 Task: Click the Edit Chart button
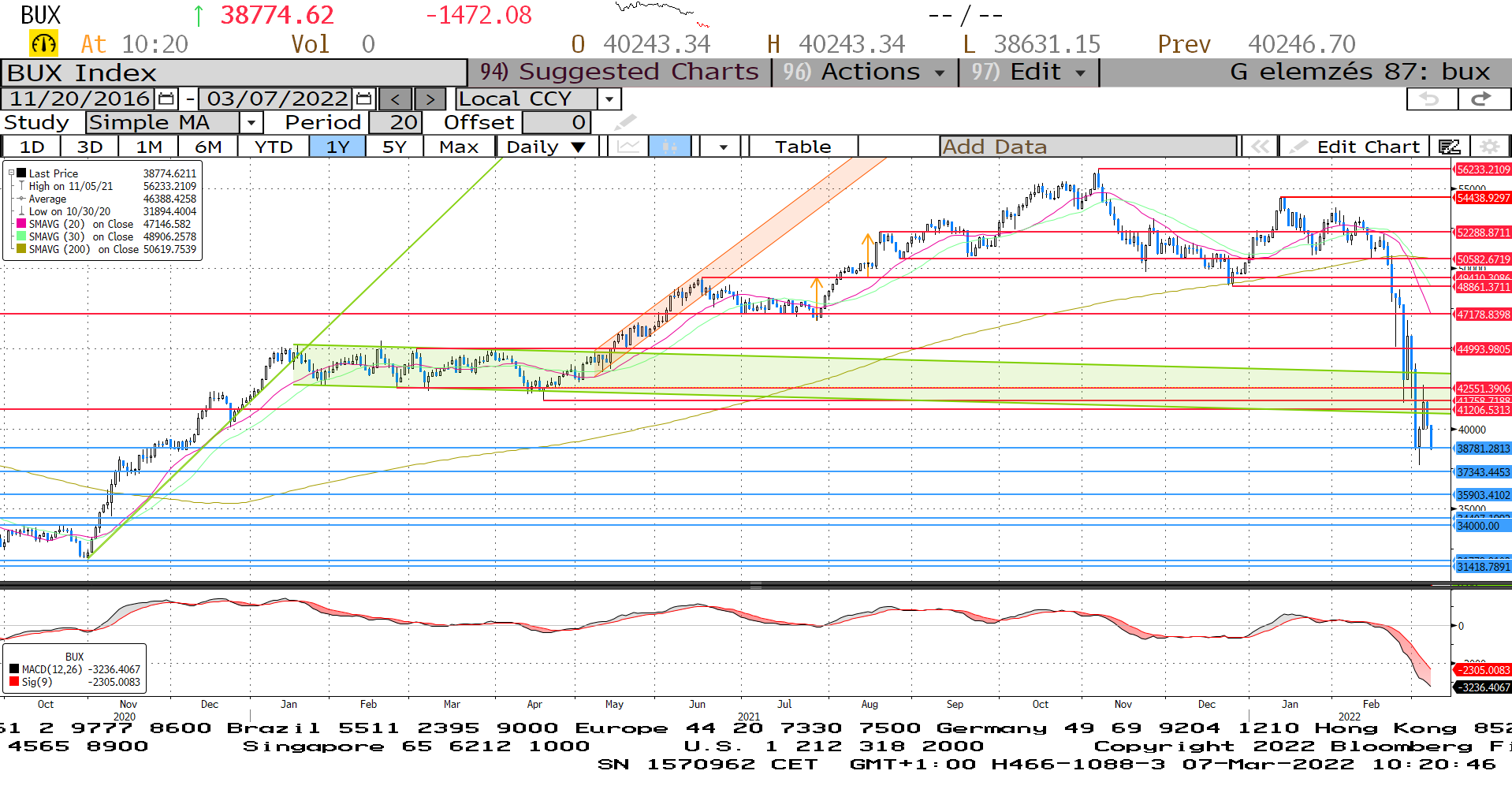(1356, 147)
